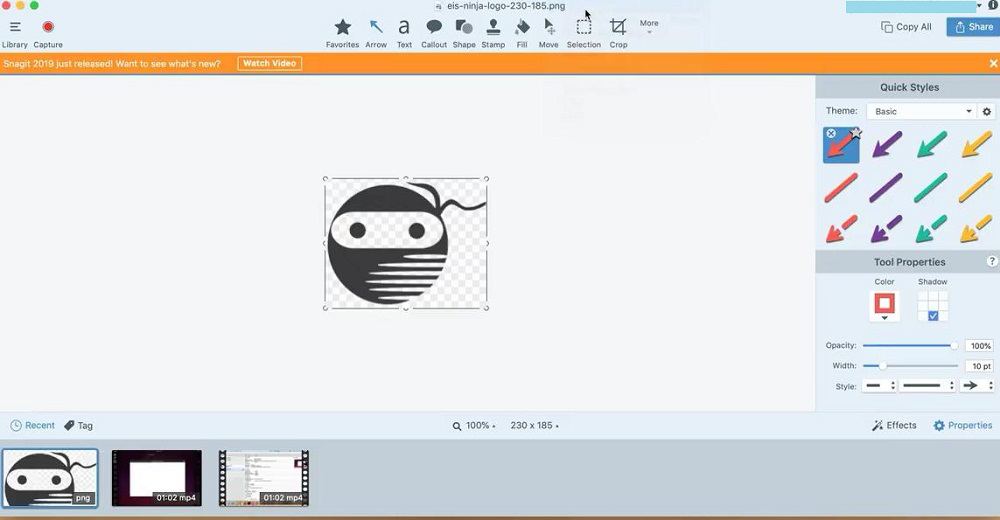The height and width of the screenshot is (520, 1000).
Task: Open the Effects panel
Action: pos(894,426)
